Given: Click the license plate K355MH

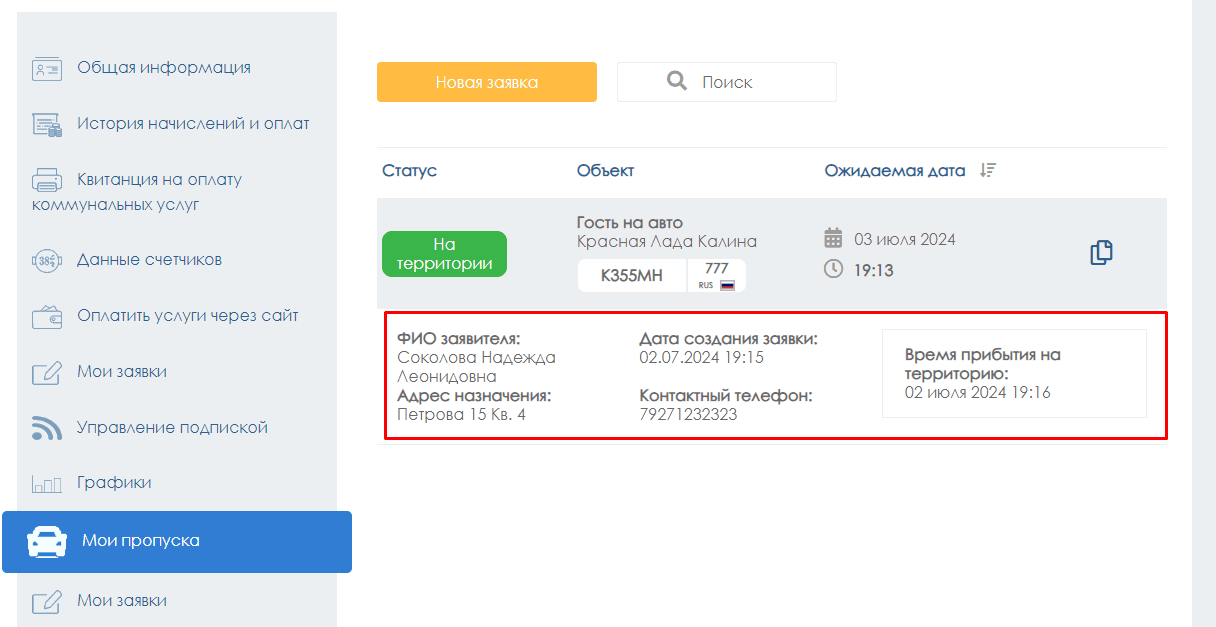Looking at the screenshot, I should click(632, 276).
